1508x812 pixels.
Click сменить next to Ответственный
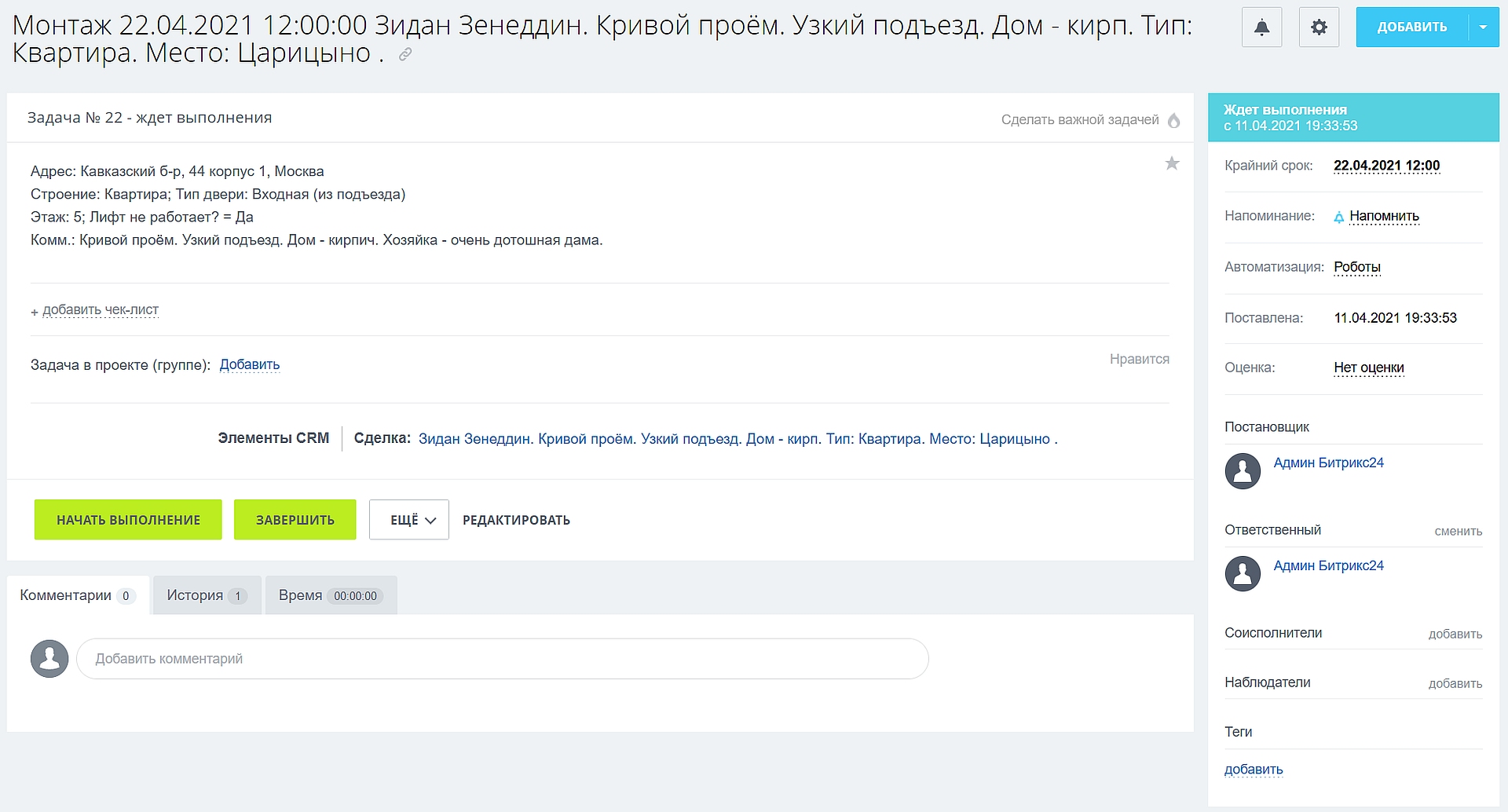point(1458,532)
